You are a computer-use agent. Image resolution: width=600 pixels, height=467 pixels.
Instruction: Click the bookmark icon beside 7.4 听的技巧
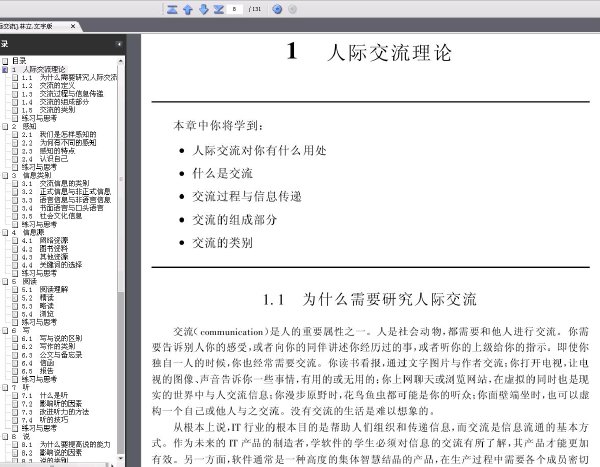pos(15,420)
